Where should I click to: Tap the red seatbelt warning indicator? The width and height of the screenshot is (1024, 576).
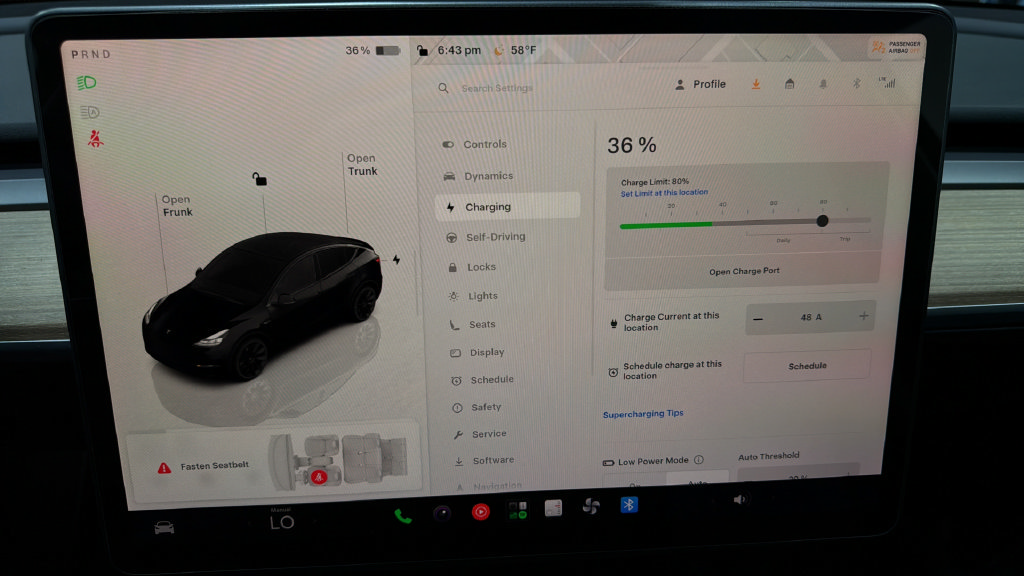point(95,138)
